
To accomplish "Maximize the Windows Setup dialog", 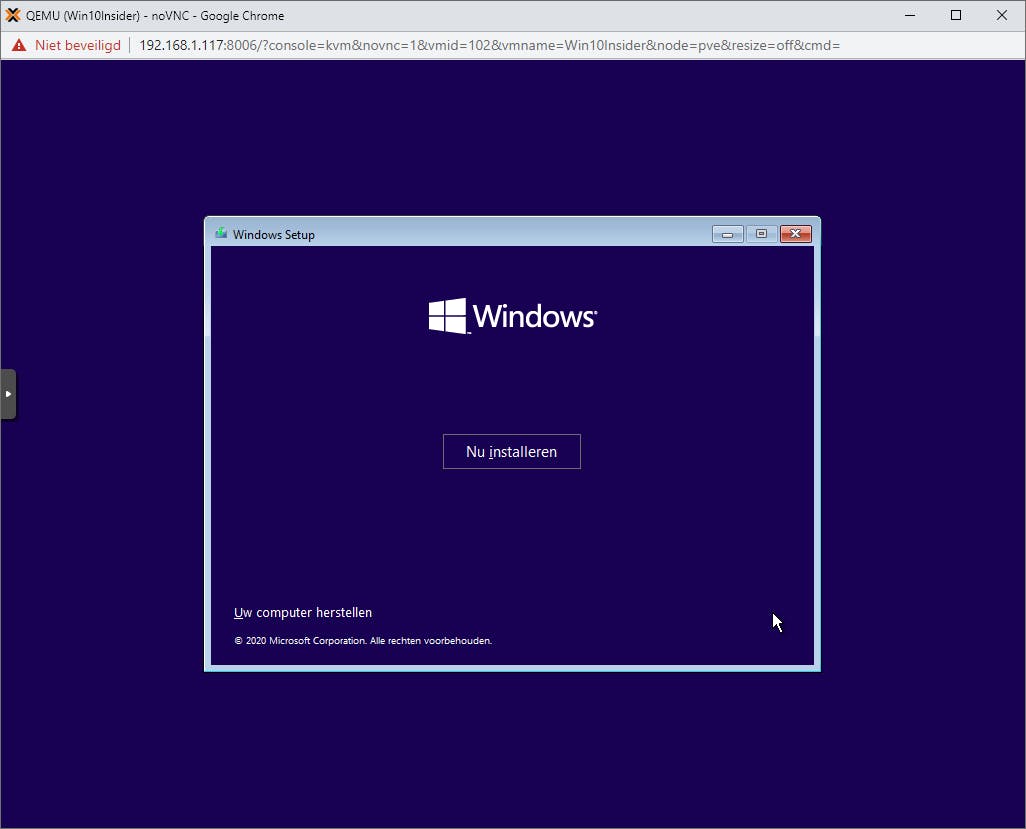I will coord(761,234).
